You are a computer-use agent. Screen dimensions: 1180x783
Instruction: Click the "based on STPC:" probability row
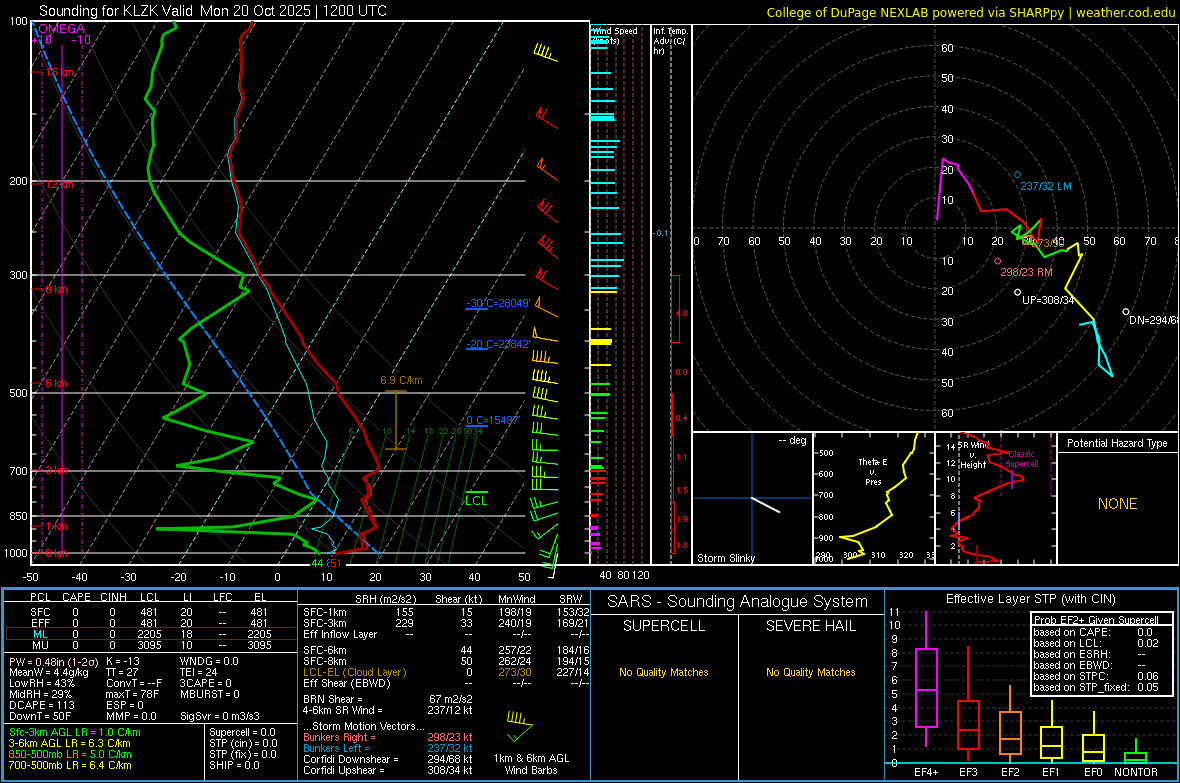(x=1096, y=675)
